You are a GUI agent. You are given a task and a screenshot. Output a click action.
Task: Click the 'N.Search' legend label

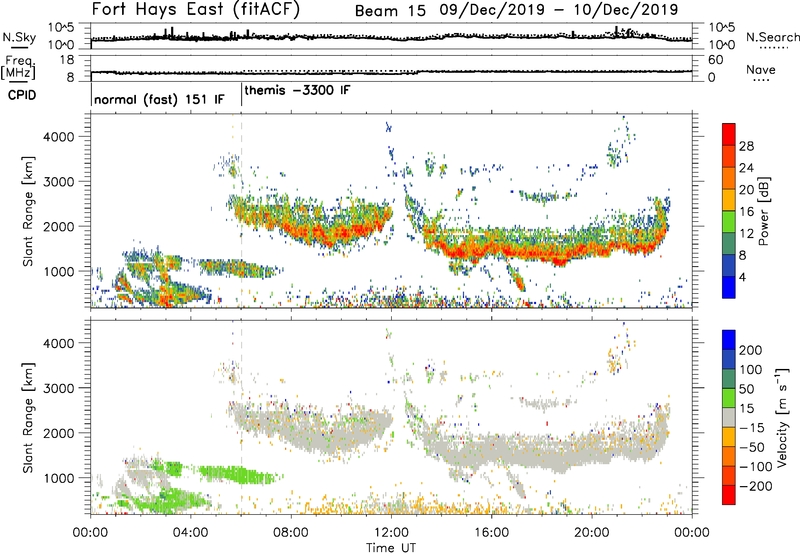coord(772,37)
